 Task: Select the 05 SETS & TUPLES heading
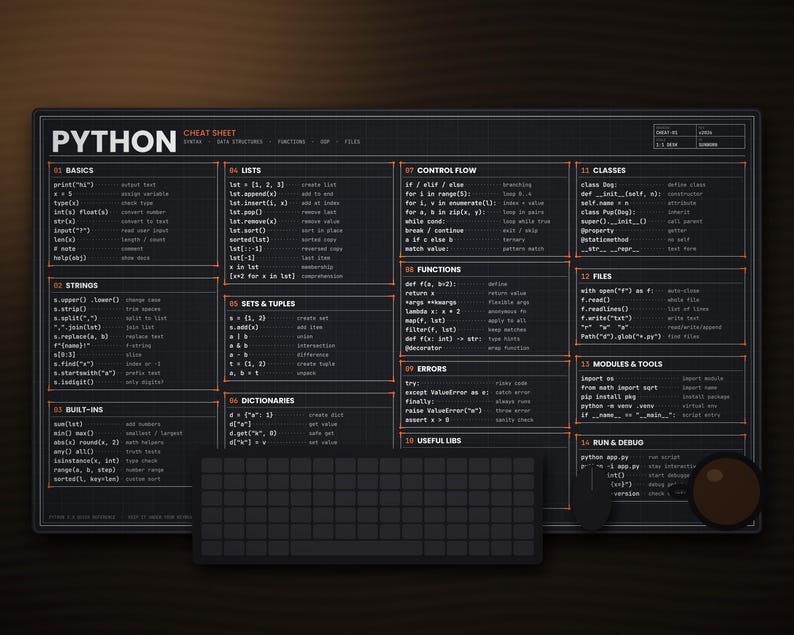pyautogui.click(x=262, y=303)
